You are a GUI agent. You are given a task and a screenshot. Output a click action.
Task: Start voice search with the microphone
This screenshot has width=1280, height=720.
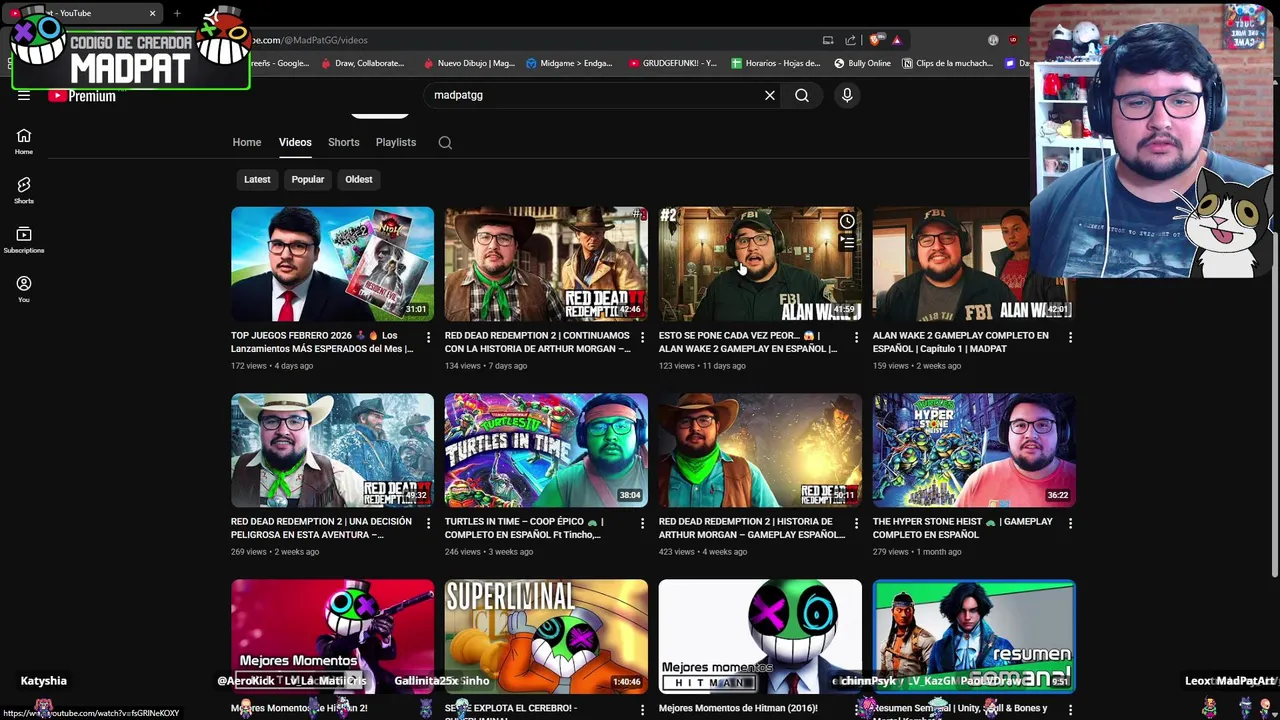[847, 95]
